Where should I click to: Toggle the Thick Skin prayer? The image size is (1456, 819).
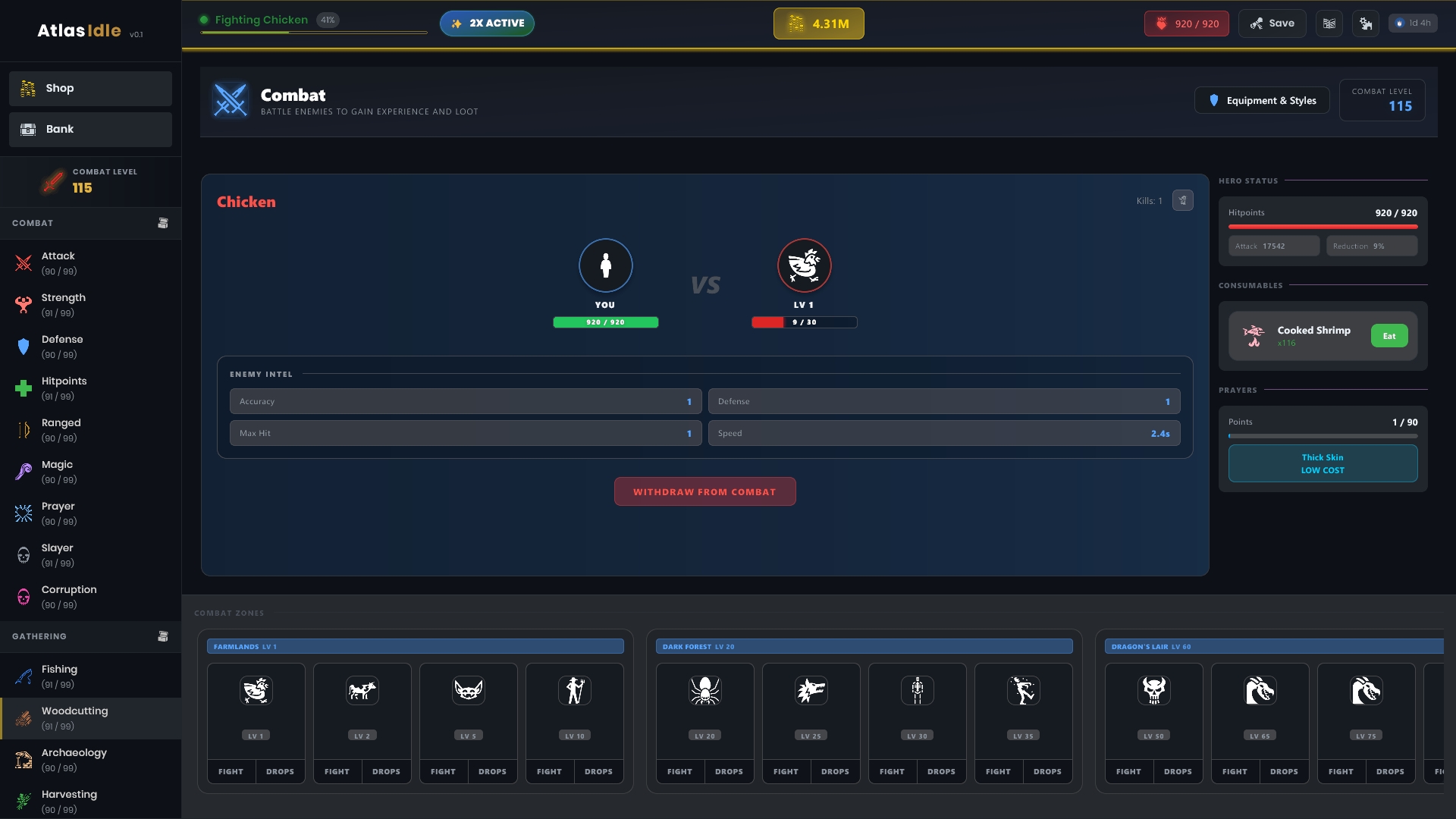pyautogui.click(x=1323, y=463)
